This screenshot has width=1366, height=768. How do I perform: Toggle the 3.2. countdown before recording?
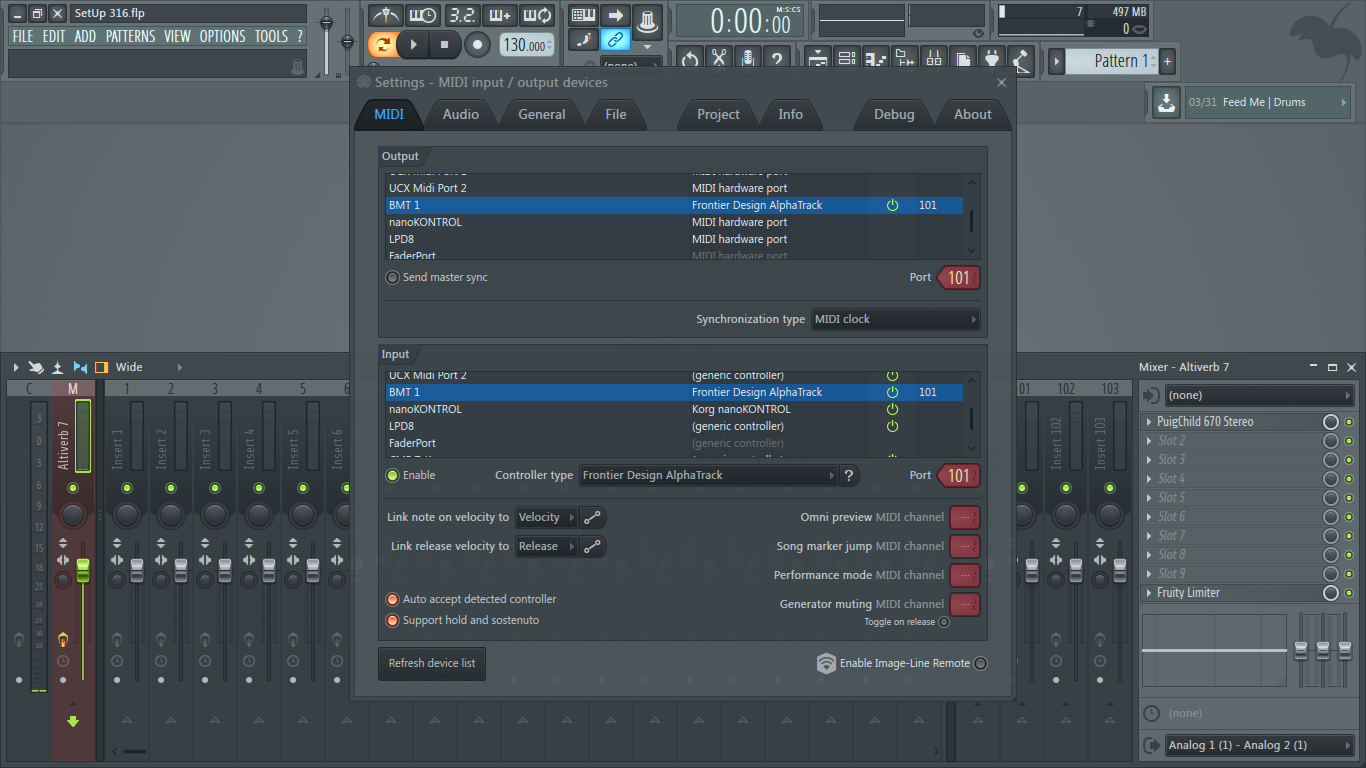pos(462,15)
